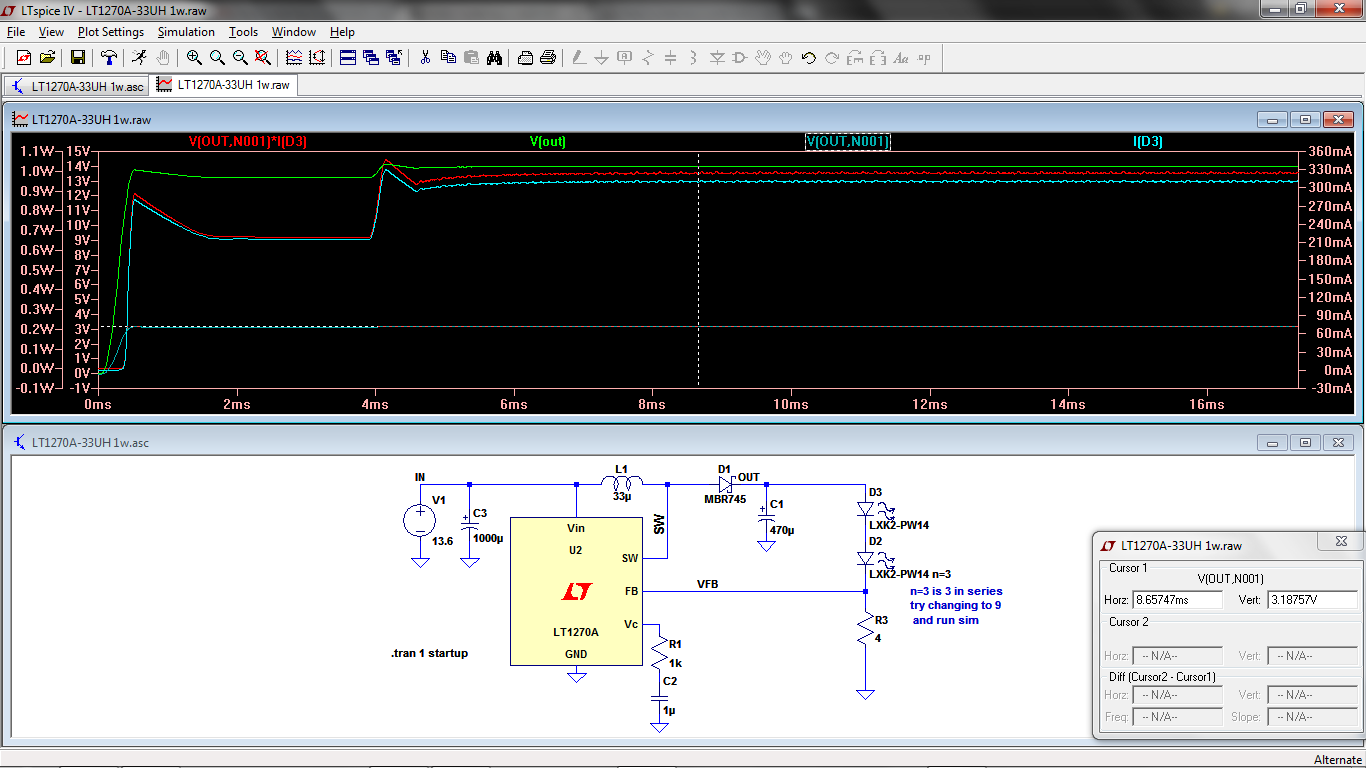
Task: Click the Tile Windows toolbar icon
Action: (x=348, y=58)
